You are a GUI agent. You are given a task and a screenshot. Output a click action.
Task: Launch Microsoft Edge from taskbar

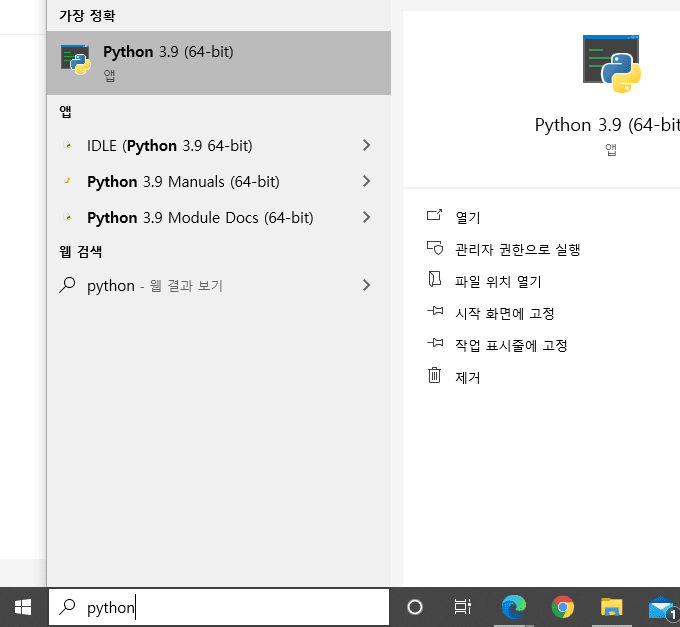(514, 607)
